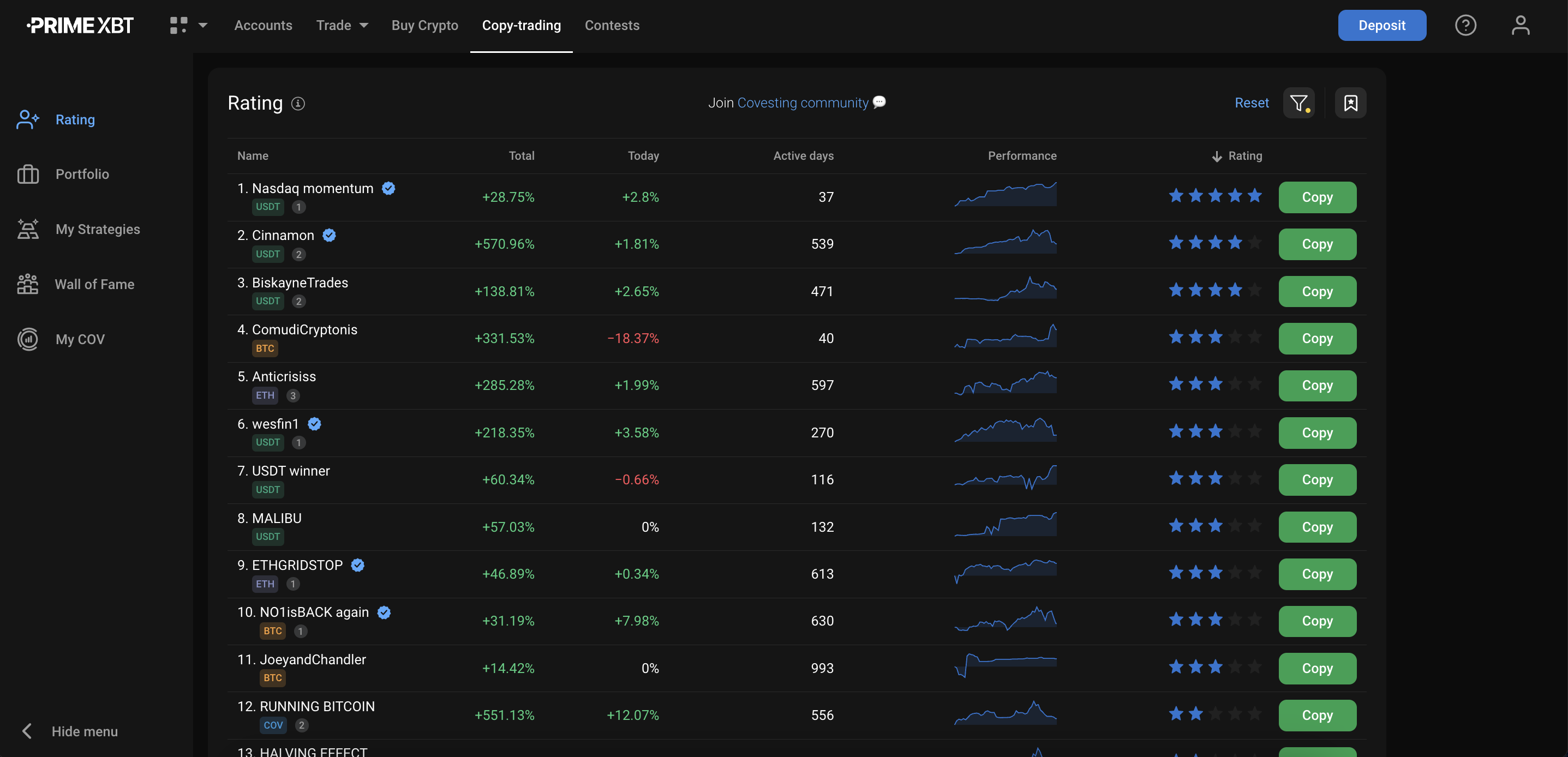Open the Accounts tab
The height and width of the screenshot is (757, 1568).
click(x=263, y=25)
